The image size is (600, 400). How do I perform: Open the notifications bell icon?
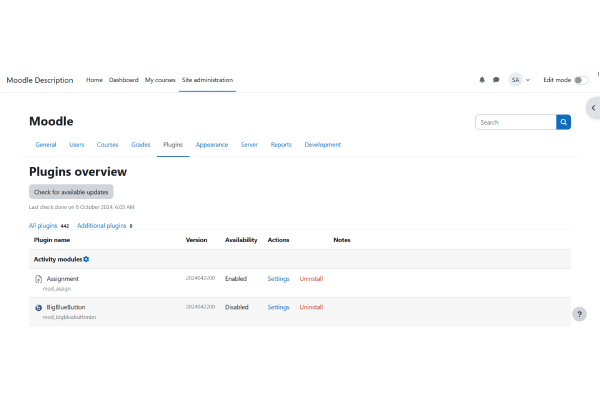click(482, 80)
